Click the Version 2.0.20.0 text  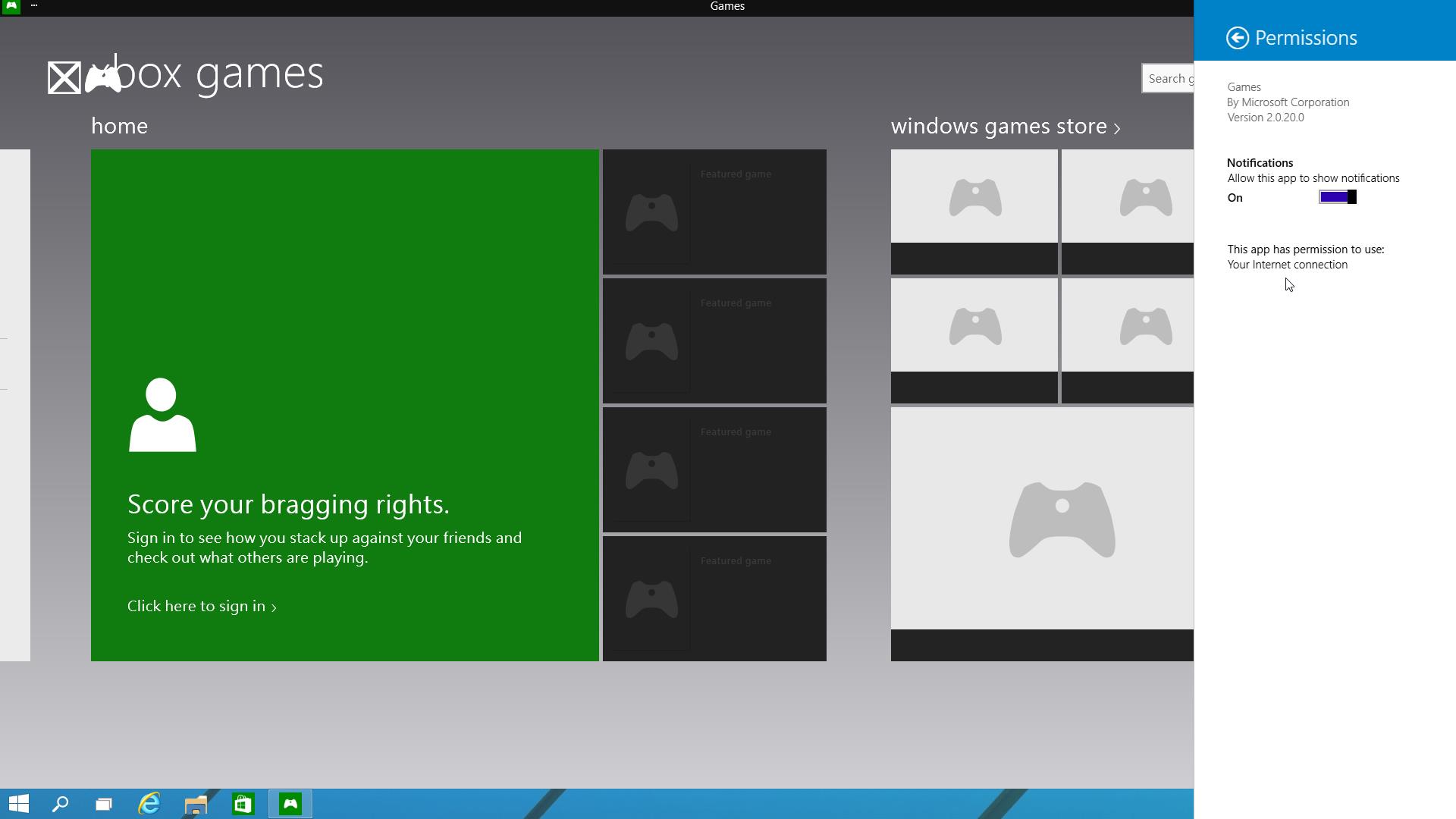pos(1266,118)
